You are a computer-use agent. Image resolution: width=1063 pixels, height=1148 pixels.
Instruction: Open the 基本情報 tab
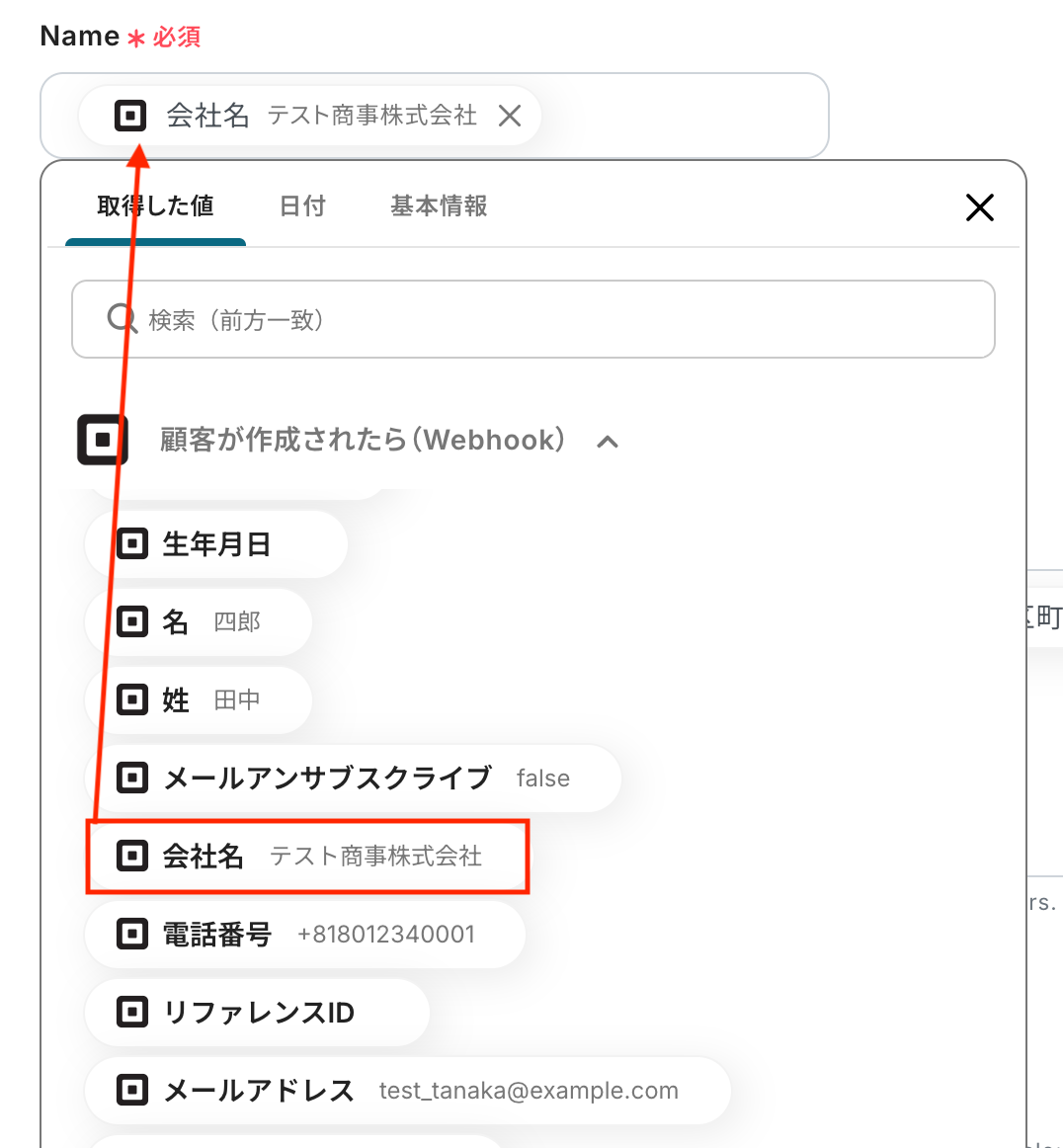(440, 205)
